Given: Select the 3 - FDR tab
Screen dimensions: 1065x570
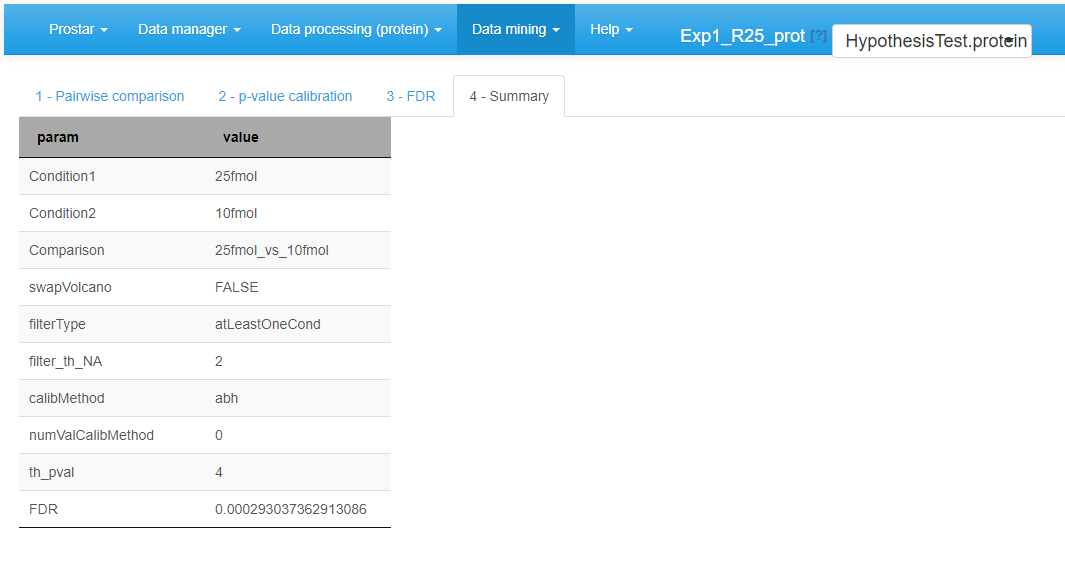Looking at the screenshot, I should click(x=411, y=96).
